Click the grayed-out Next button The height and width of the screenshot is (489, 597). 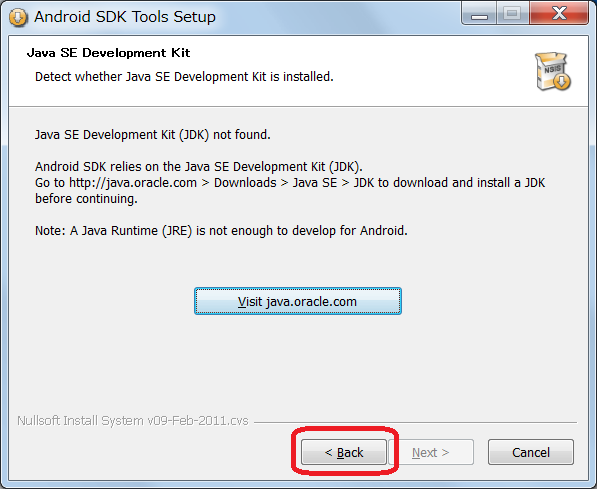coord(431,452)
